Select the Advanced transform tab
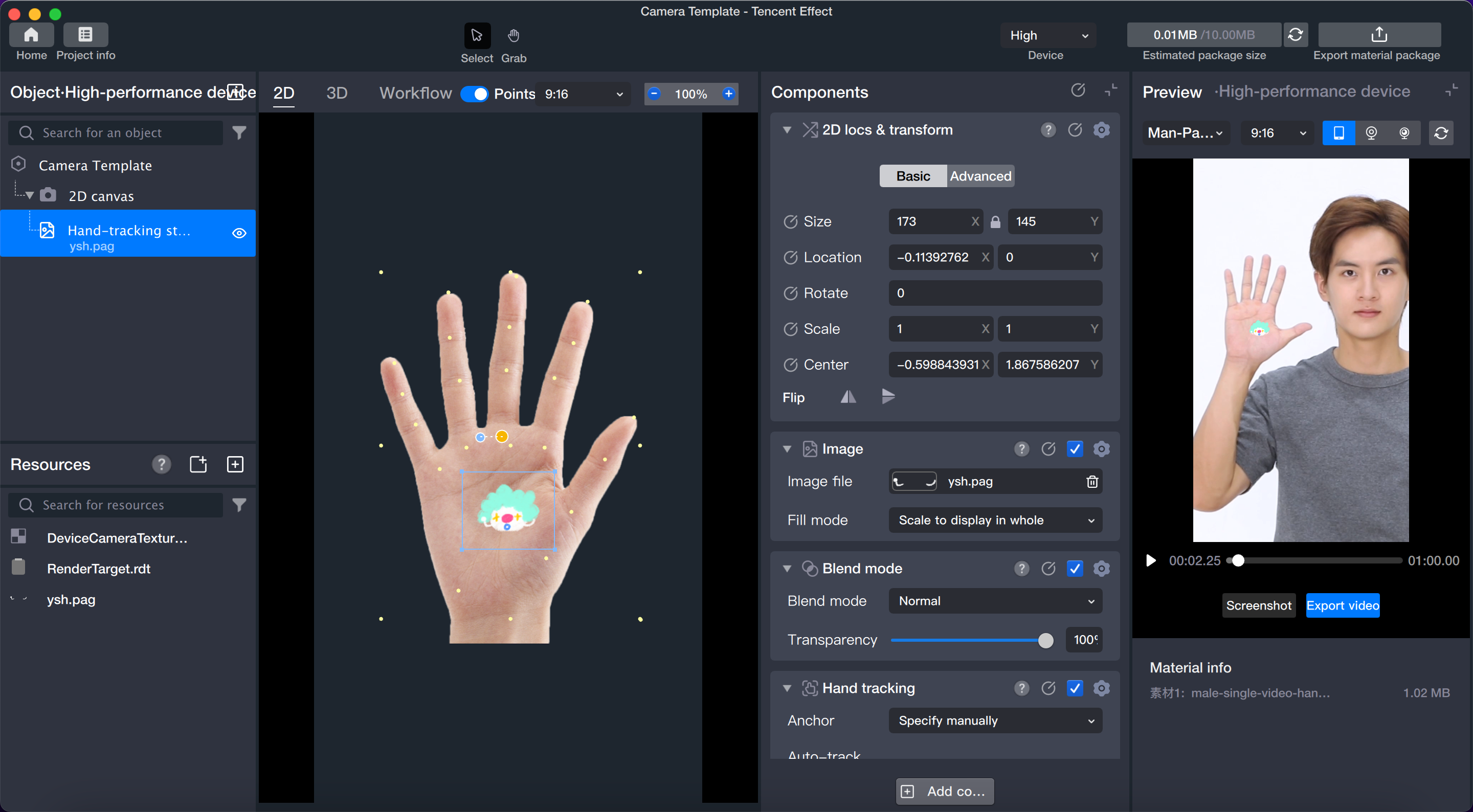The width and height of the screenshot is (1473, 812). 980,176
